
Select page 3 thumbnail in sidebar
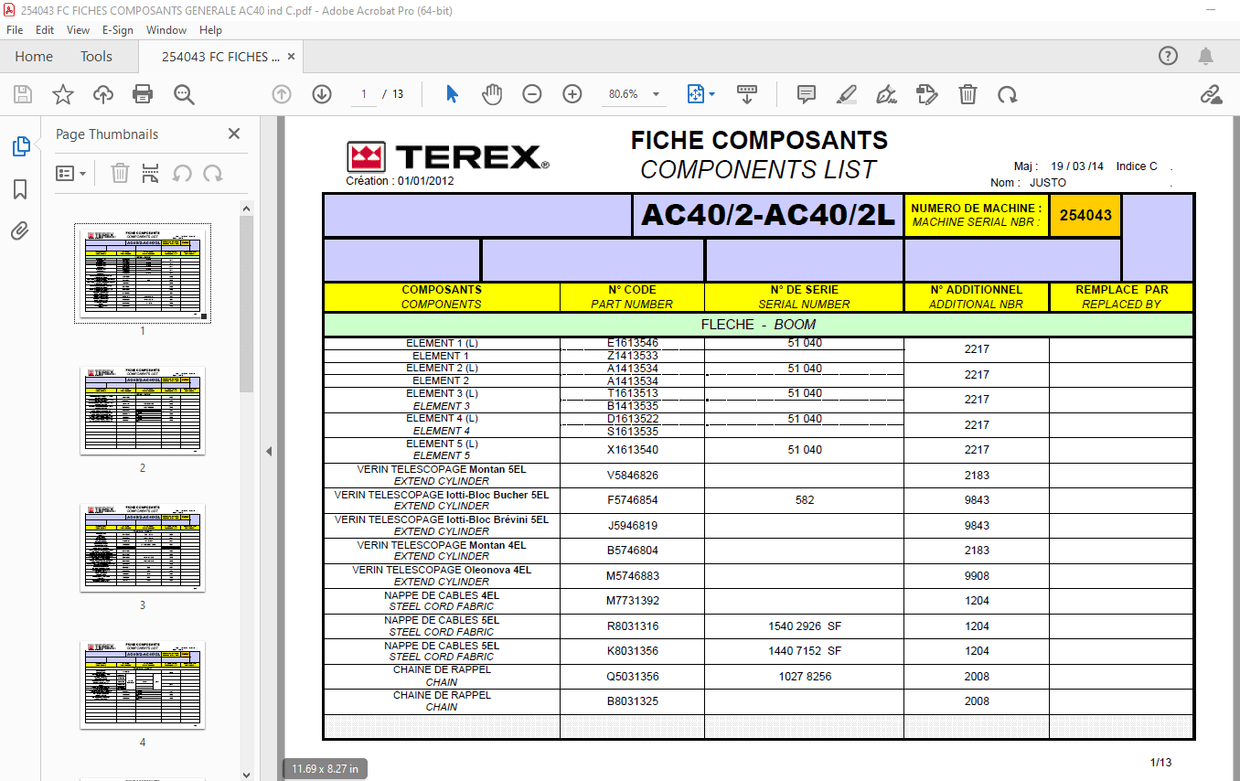pos(142,548)
